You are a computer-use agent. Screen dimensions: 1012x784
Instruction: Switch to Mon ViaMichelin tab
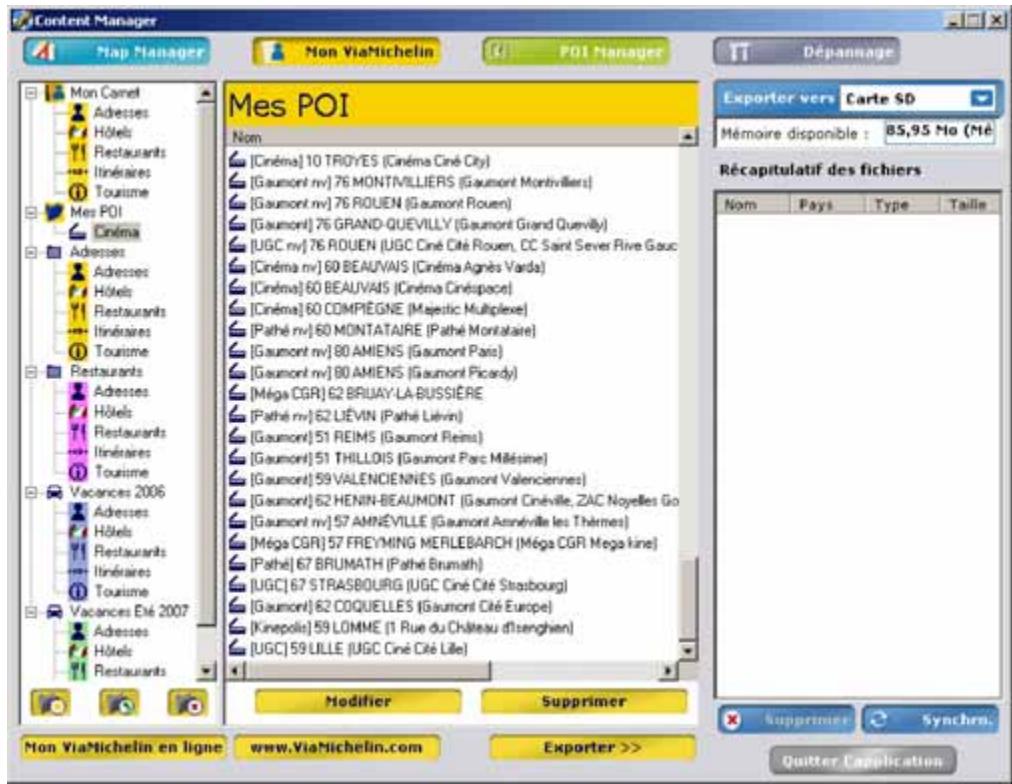click(347, 52)
